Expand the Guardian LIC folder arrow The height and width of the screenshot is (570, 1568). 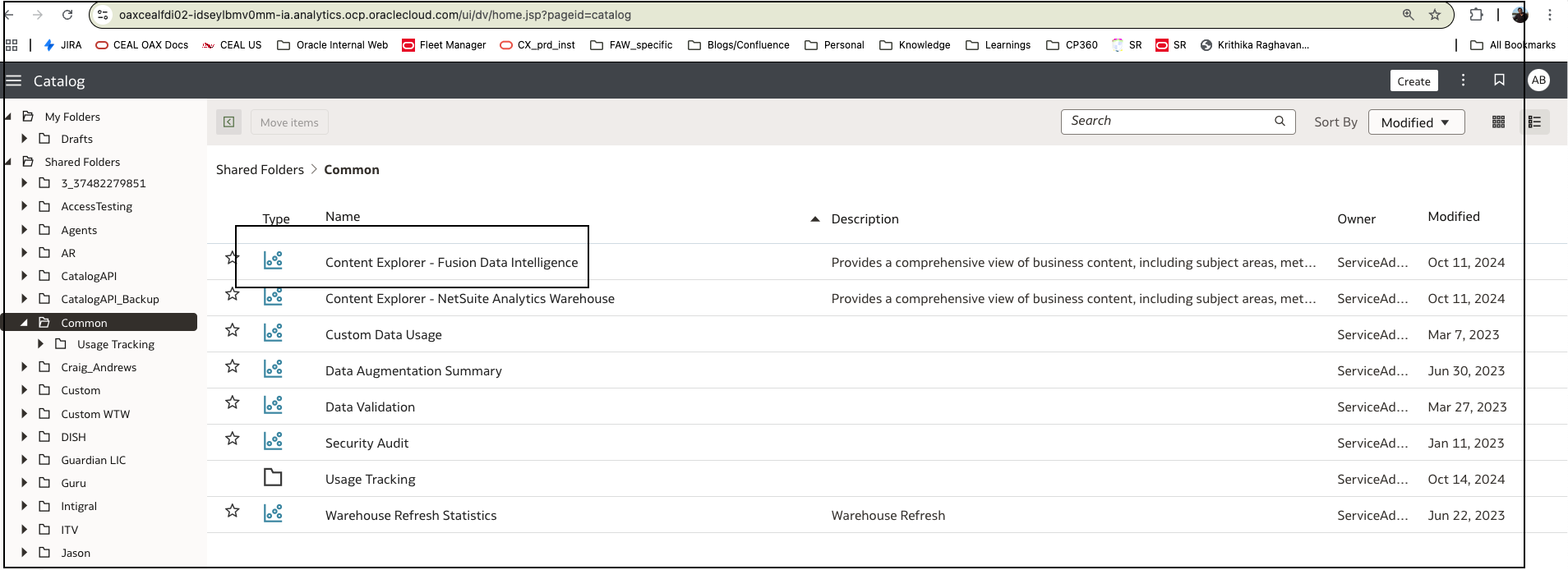[24, 460]
